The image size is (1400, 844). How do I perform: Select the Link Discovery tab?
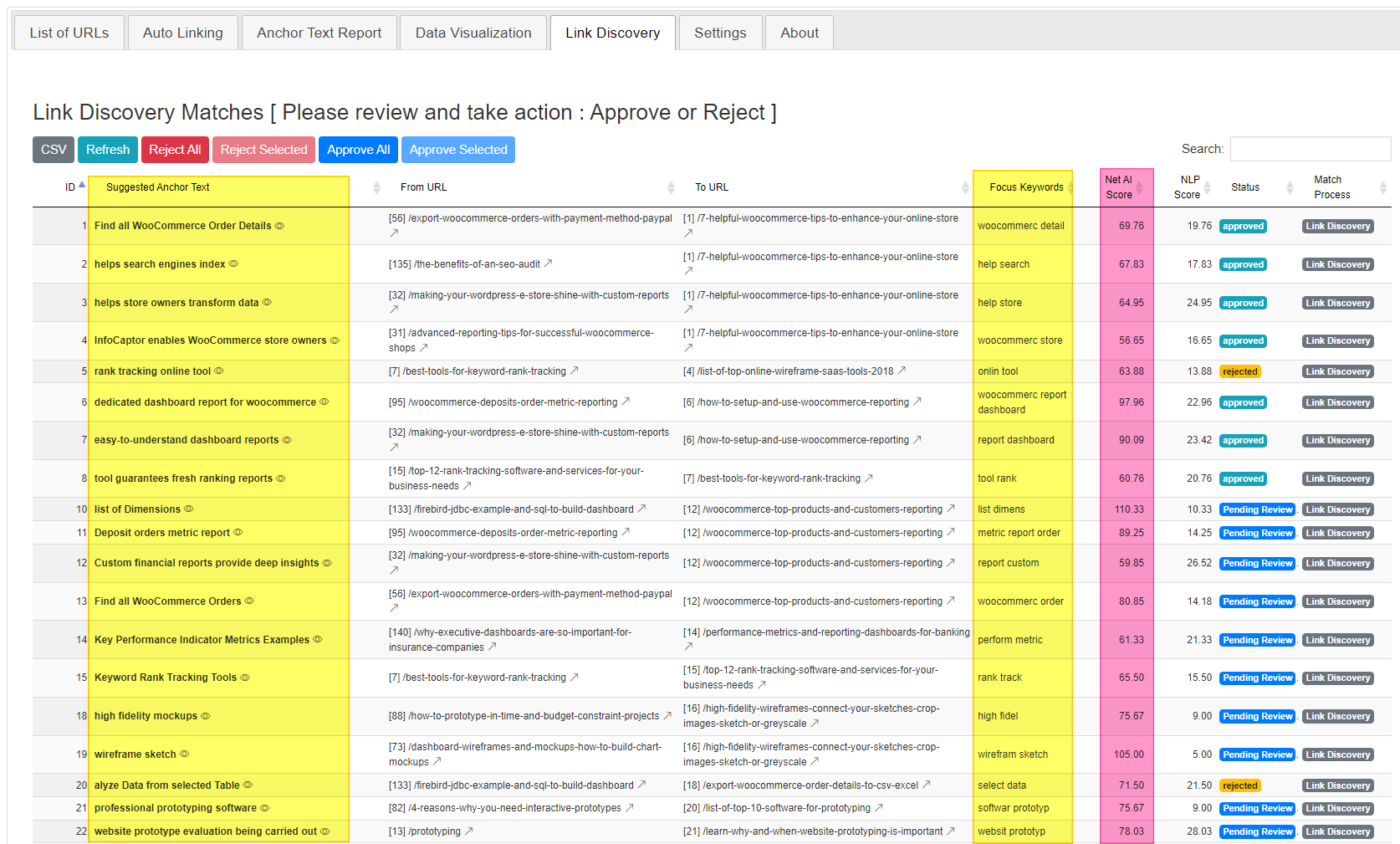612,33
